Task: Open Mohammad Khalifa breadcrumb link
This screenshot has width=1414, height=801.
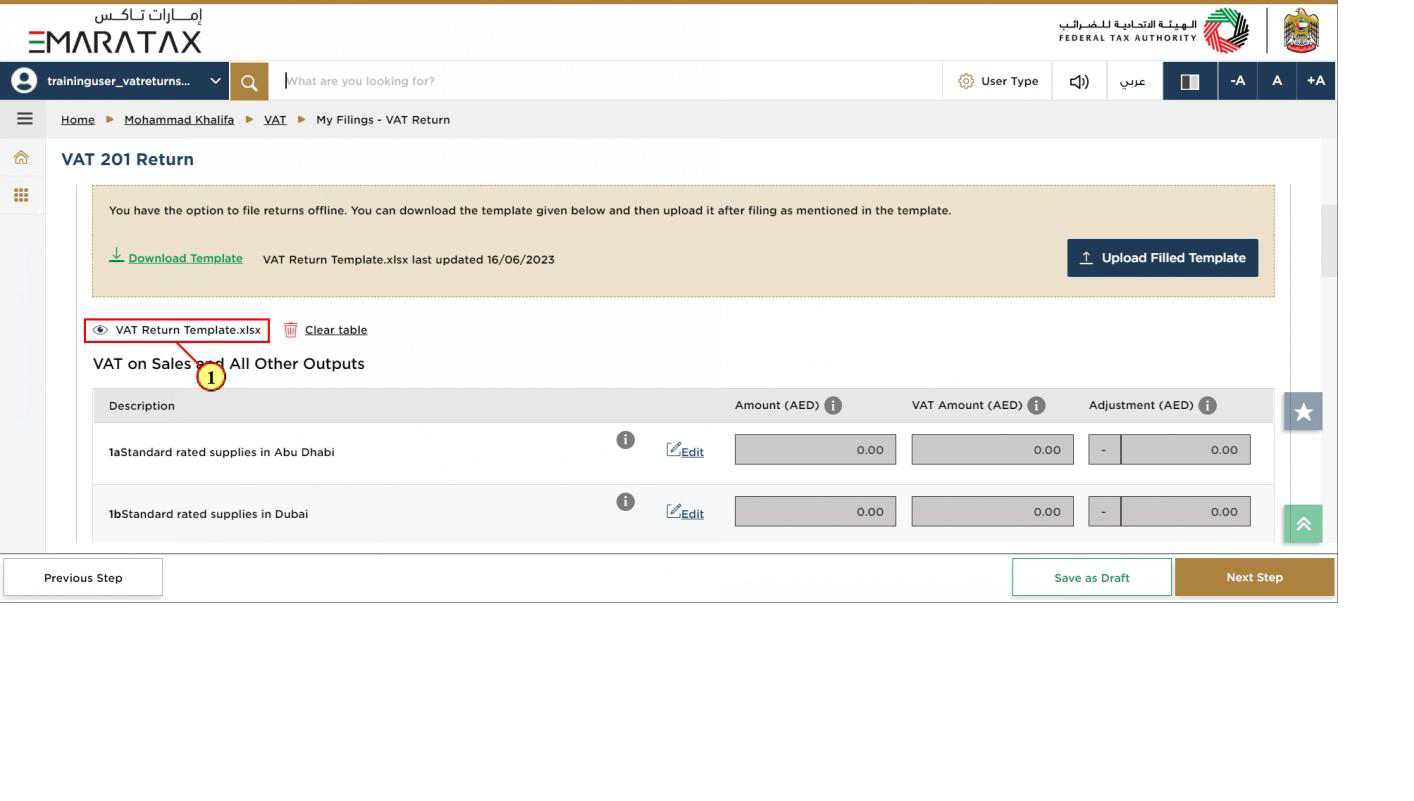Action: [179, 119]
